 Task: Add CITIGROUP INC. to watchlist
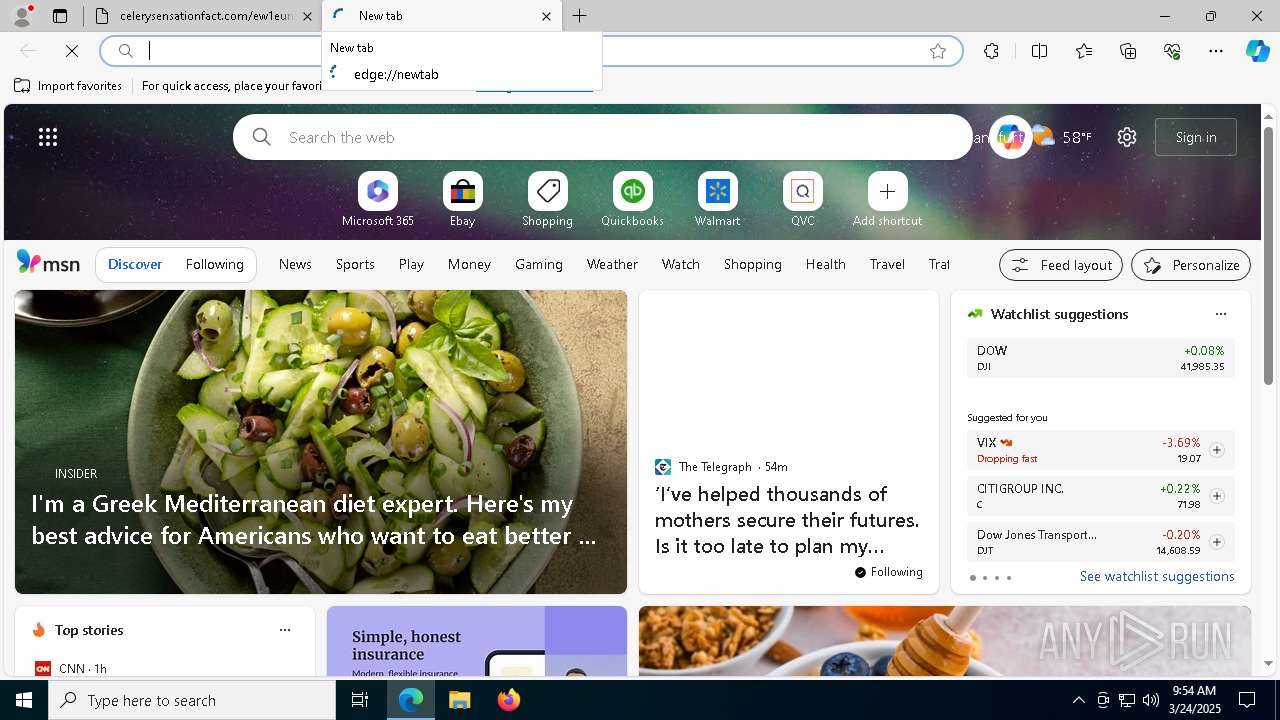click(1216, 496)
